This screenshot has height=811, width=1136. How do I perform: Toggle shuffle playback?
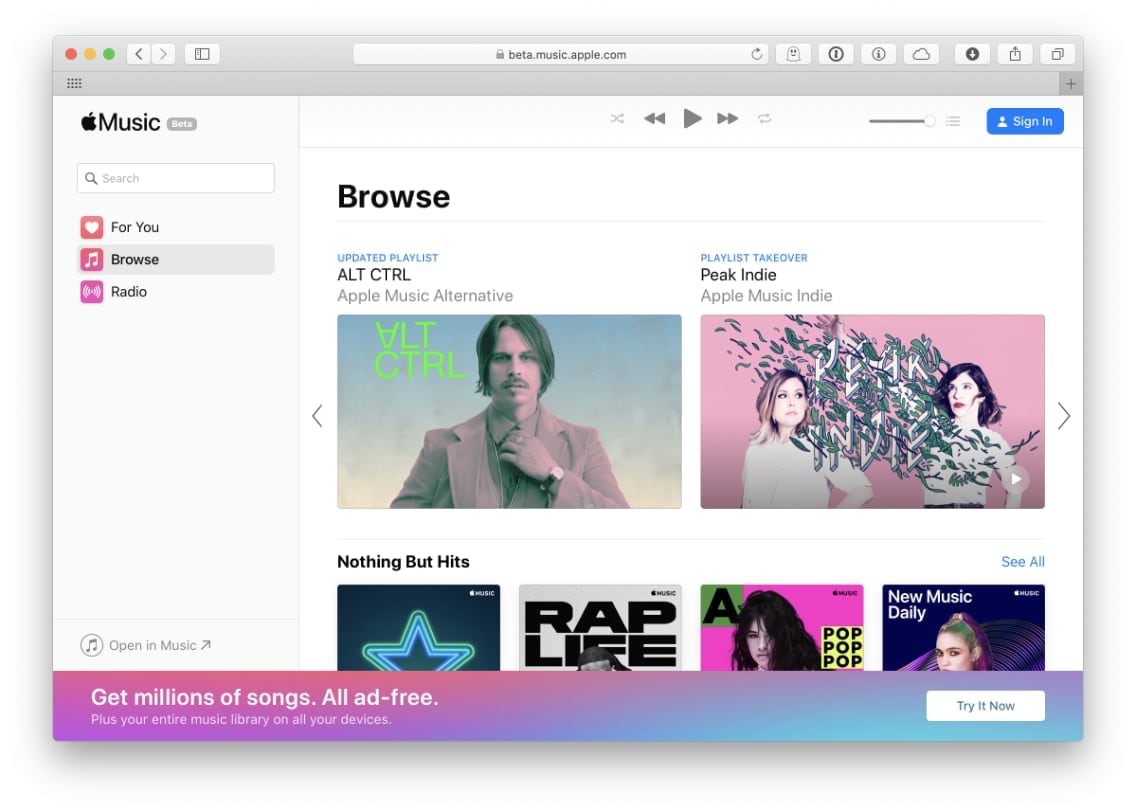pyautogui.click(x=617, y=118)
